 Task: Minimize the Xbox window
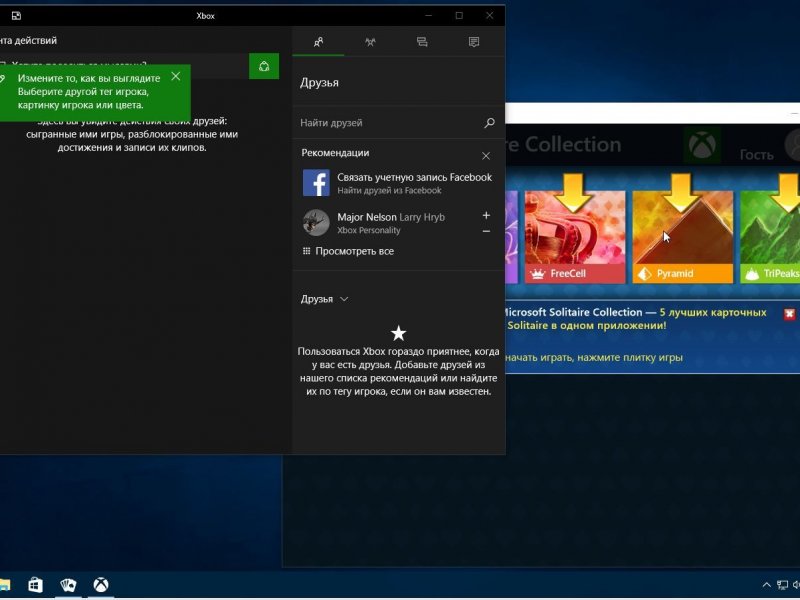tap(429, 16)
